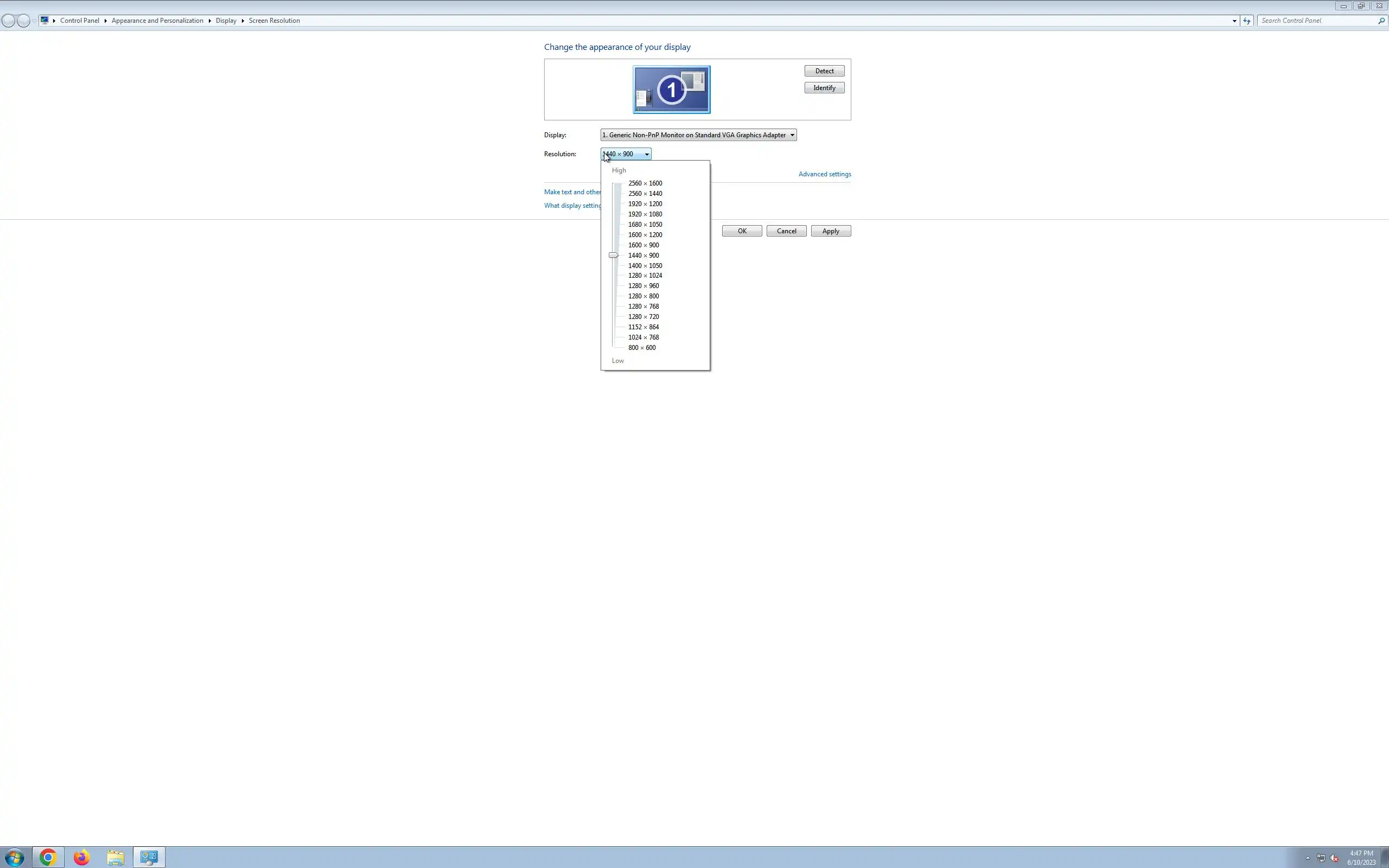Click the volume speaker tray icon
The image size is (1389, 868).
click(1334, 858)
